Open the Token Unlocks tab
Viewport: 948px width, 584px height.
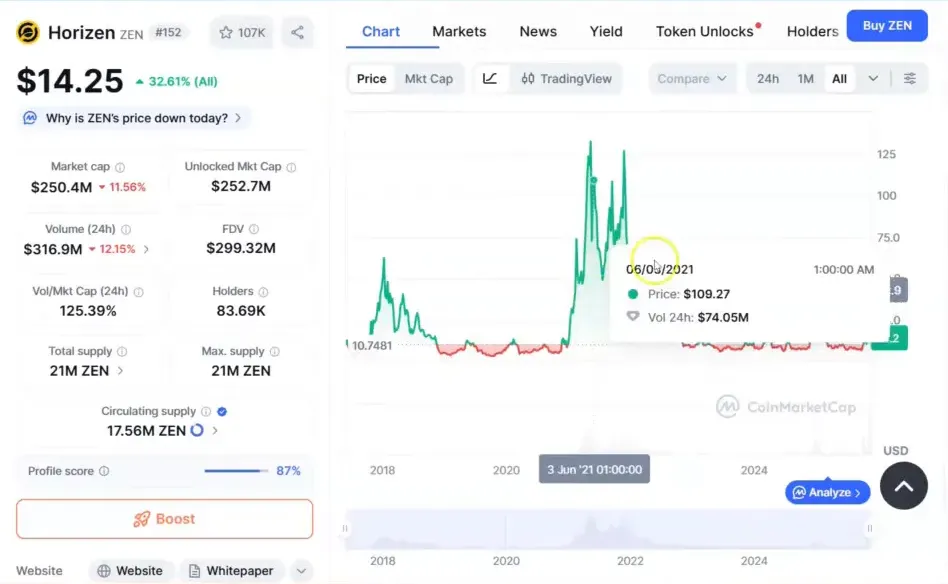click(x=702, y=31)
